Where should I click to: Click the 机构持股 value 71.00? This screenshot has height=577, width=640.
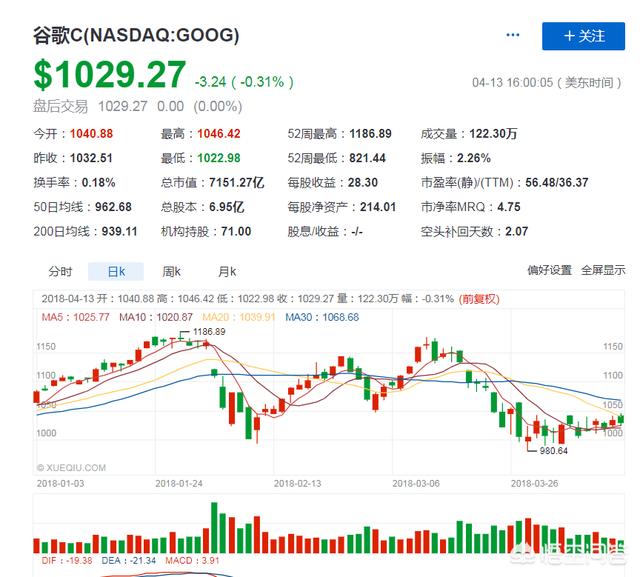point(236,232)
